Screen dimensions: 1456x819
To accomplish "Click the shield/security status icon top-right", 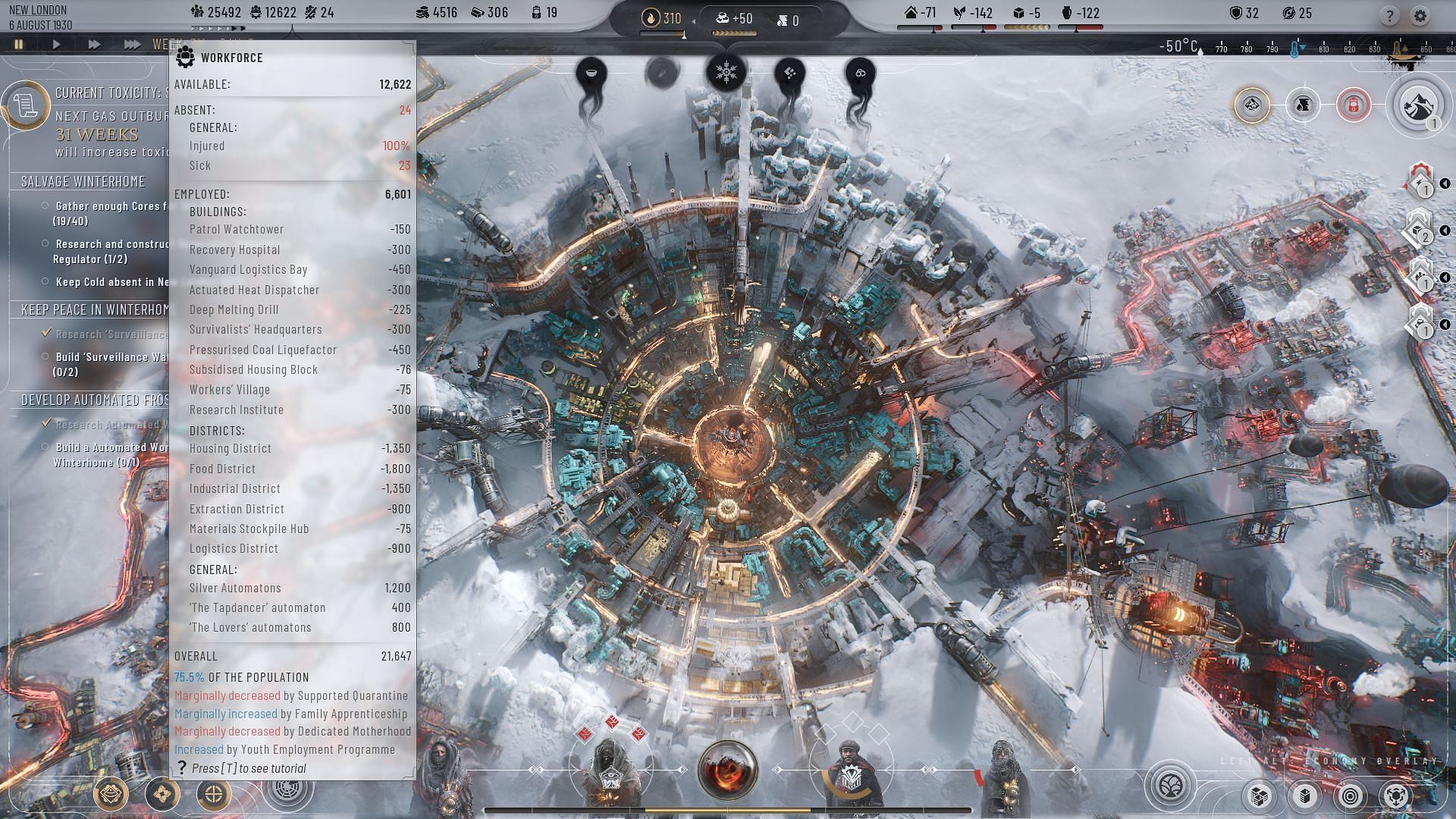I will 1238,13.
